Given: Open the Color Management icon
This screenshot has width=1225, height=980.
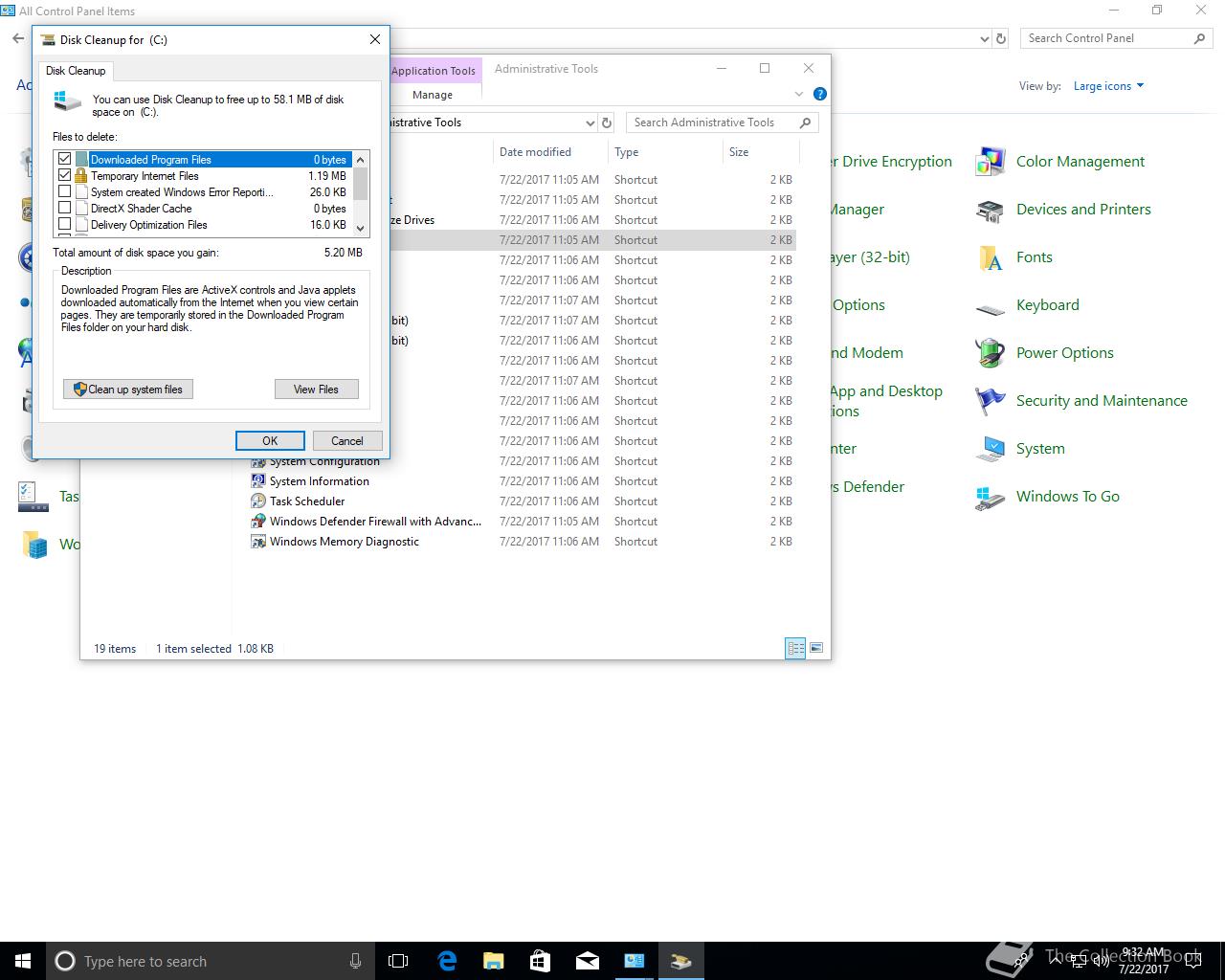Looking at the screenshot, I should pyautogui.click(x=990, y=162).
